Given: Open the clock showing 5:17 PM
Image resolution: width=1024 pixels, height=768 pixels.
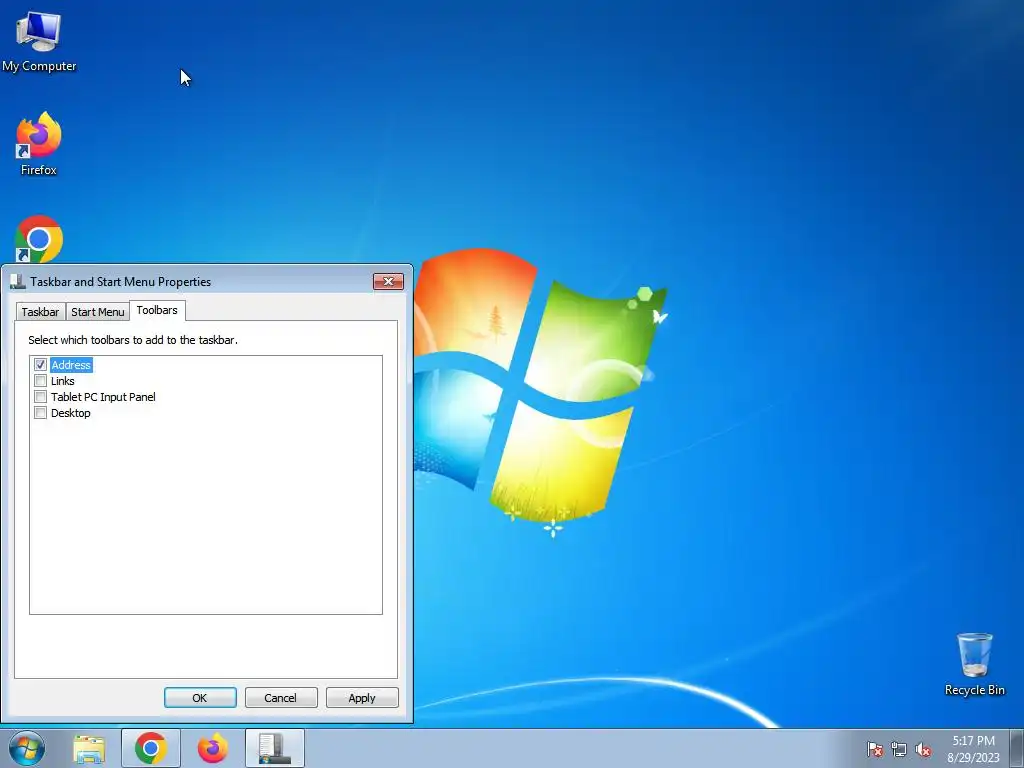Looking at the screenshot, I should 973,749.
